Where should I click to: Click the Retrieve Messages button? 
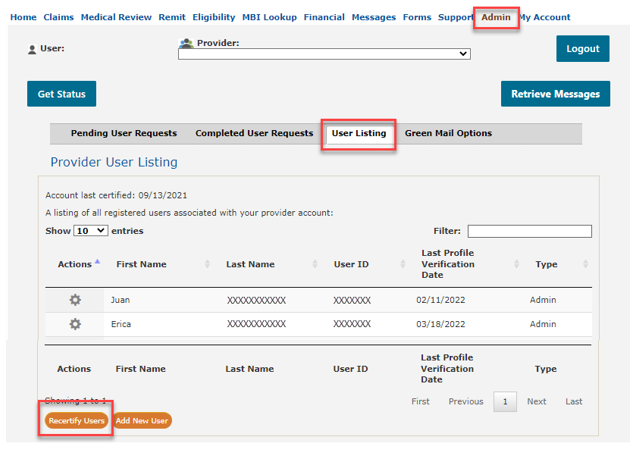click(x=555, y=94)
